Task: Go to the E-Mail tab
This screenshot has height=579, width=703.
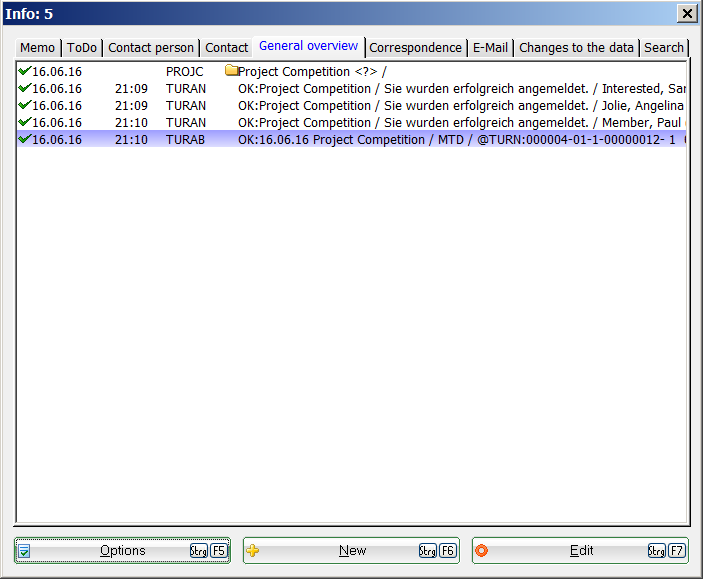Action: pyautogui.click(x=490, y=48)
